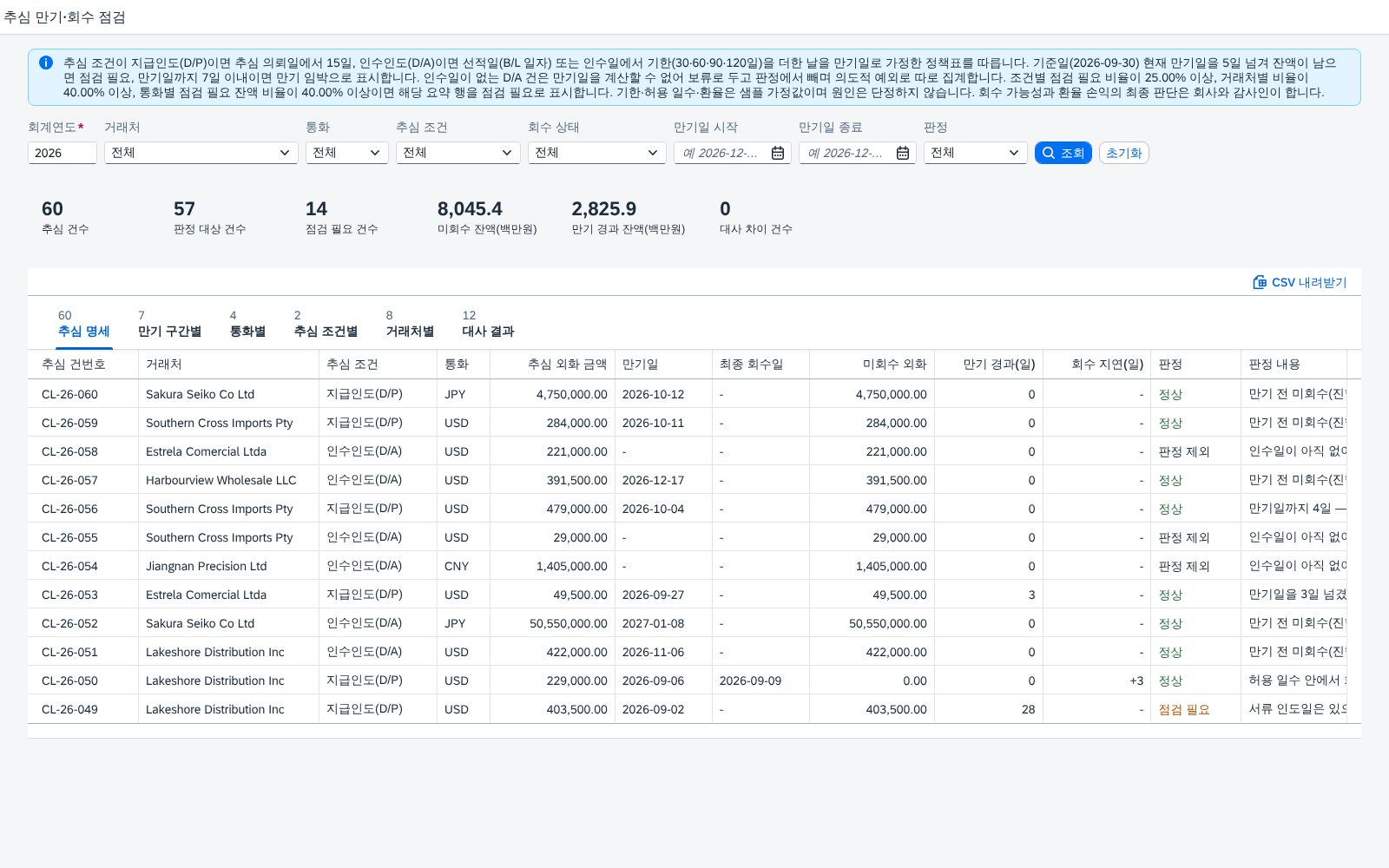Click 판정 제외 in the CL-26-058 row
Image resolution: width=1389 pixels, height=868 pixels.
pyautogui.click(x=1184, y=451)
